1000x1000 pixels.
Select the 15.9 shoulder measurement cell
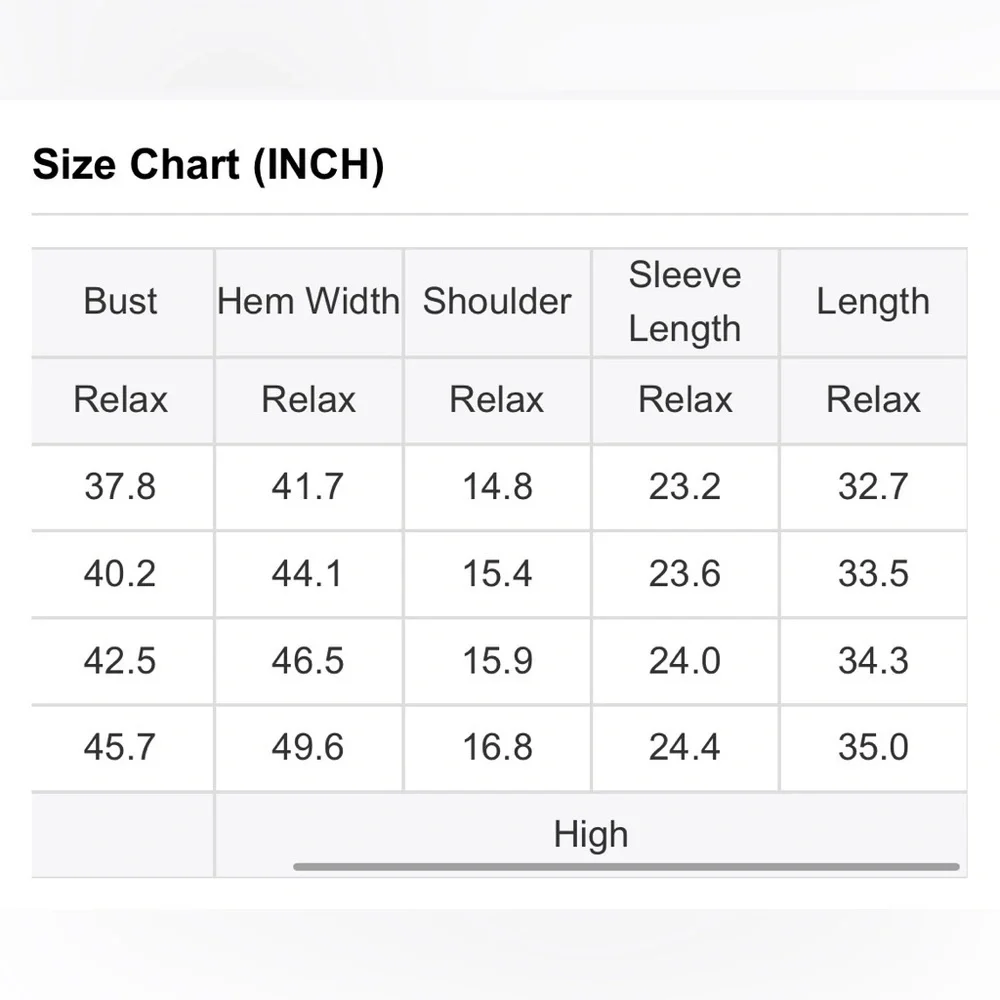[x=497, y=661]
